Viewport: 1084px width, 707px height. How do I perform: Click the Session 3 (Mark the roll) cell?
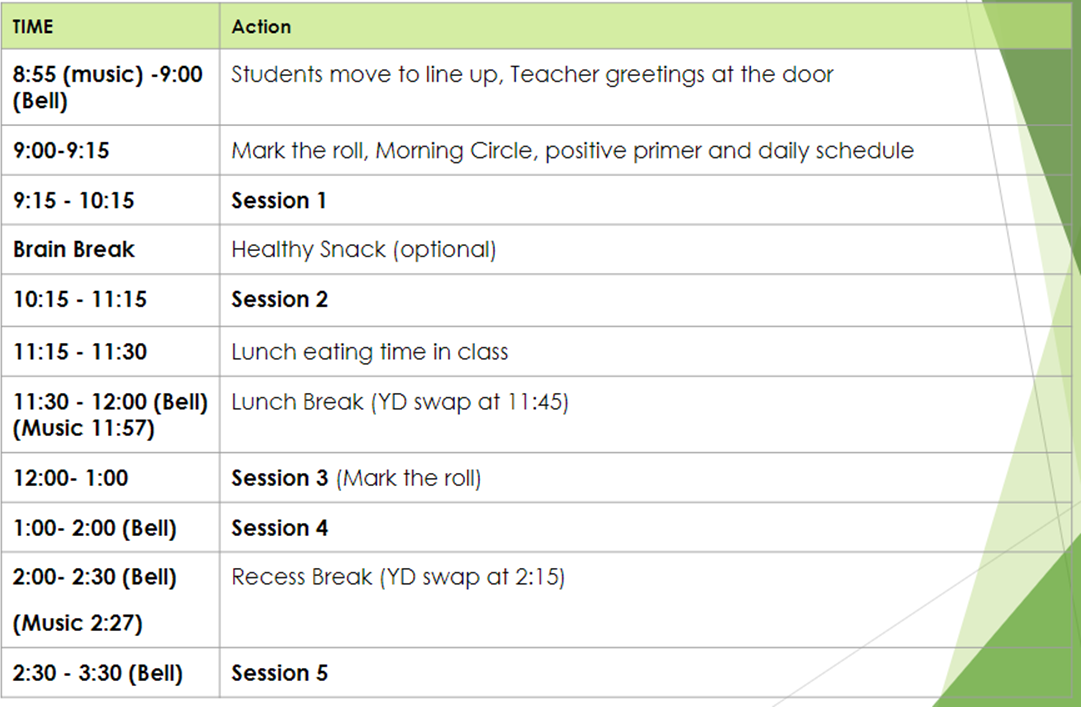356,478
